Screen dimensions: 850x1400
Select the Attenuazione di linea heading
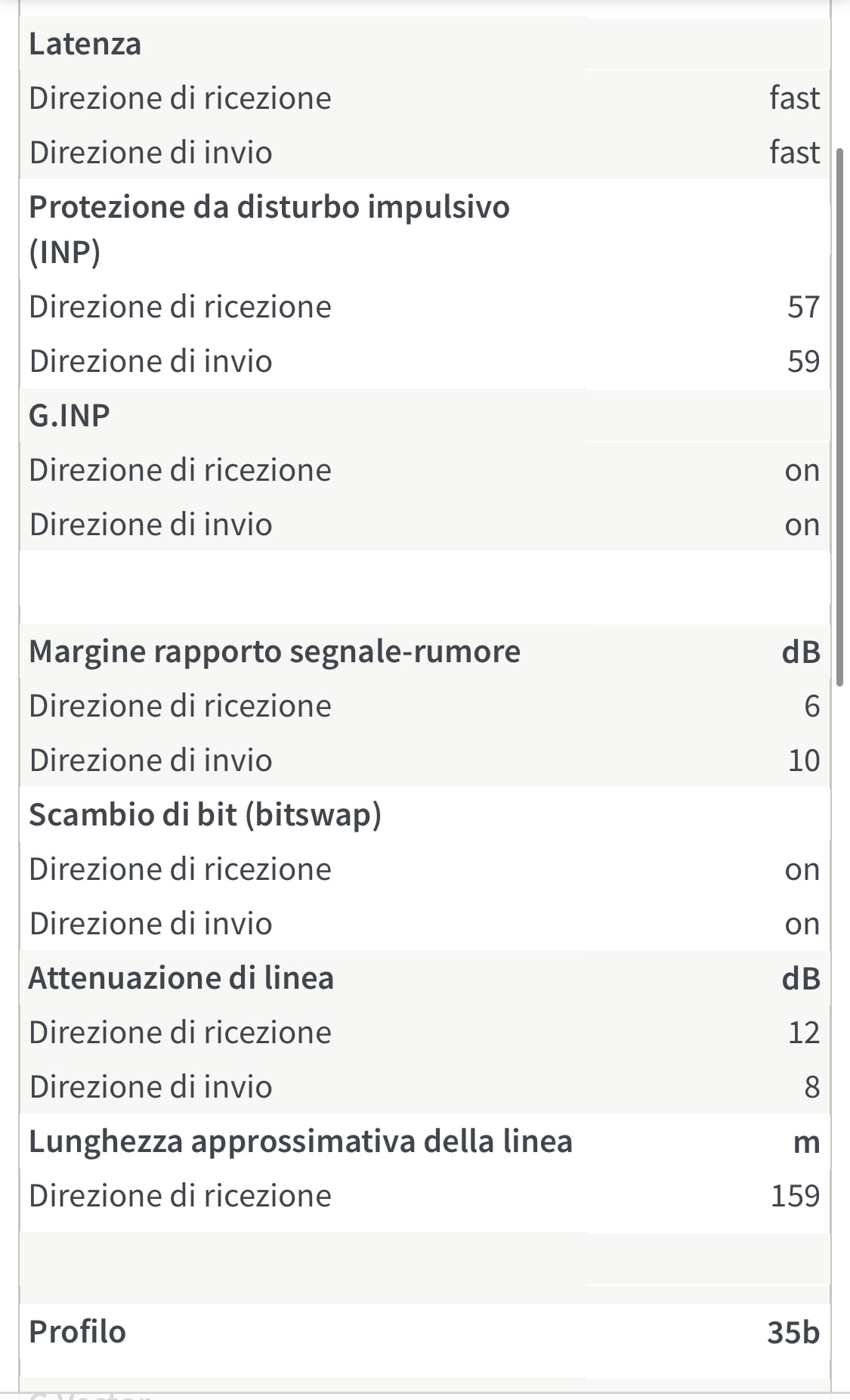(181, 978)
